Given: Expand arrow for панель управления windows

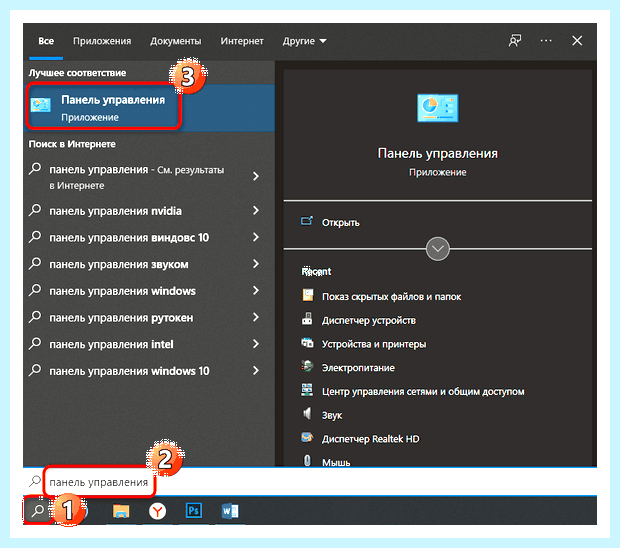Looking at the screenshot, I should (x=256, y=291).
